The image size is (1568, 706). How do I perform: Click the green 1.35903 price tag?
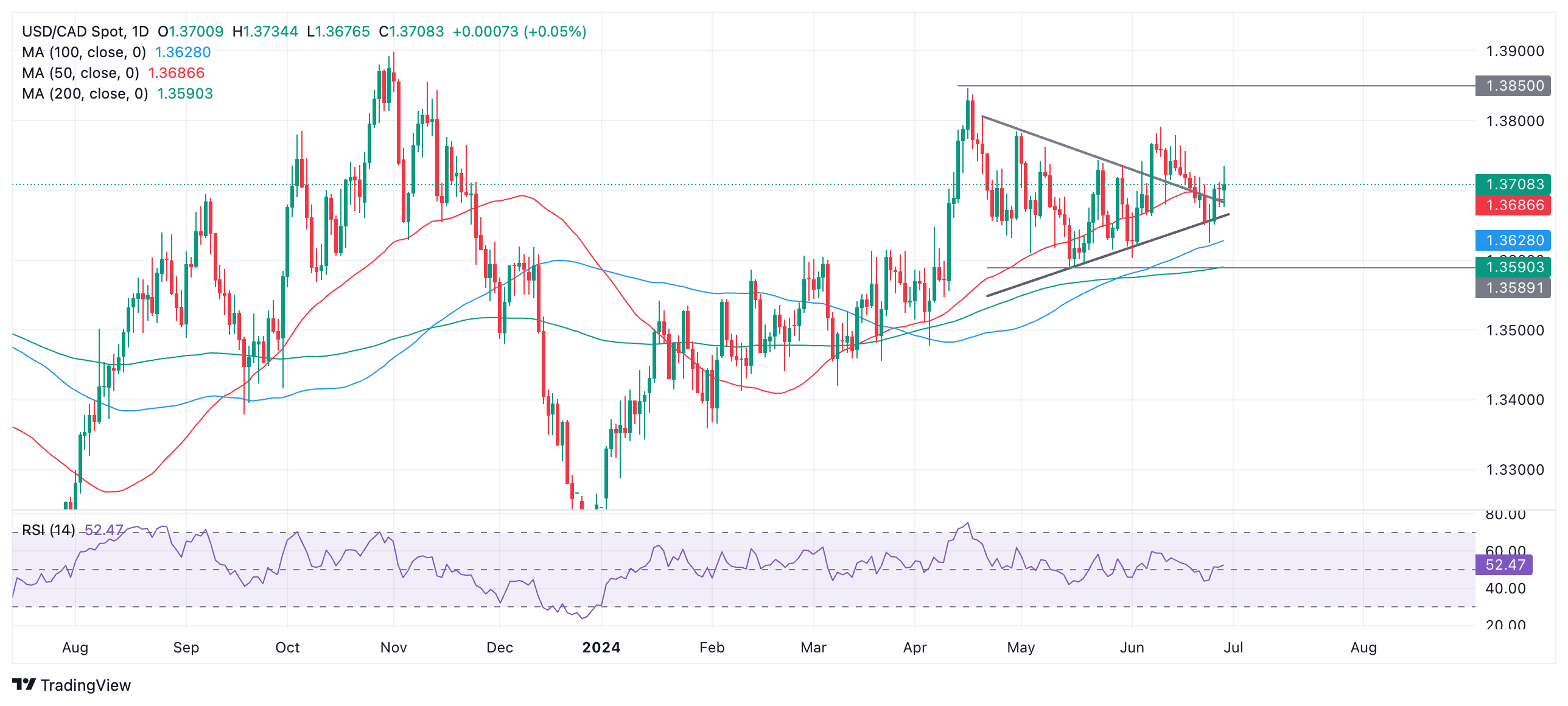point(1514,267)
